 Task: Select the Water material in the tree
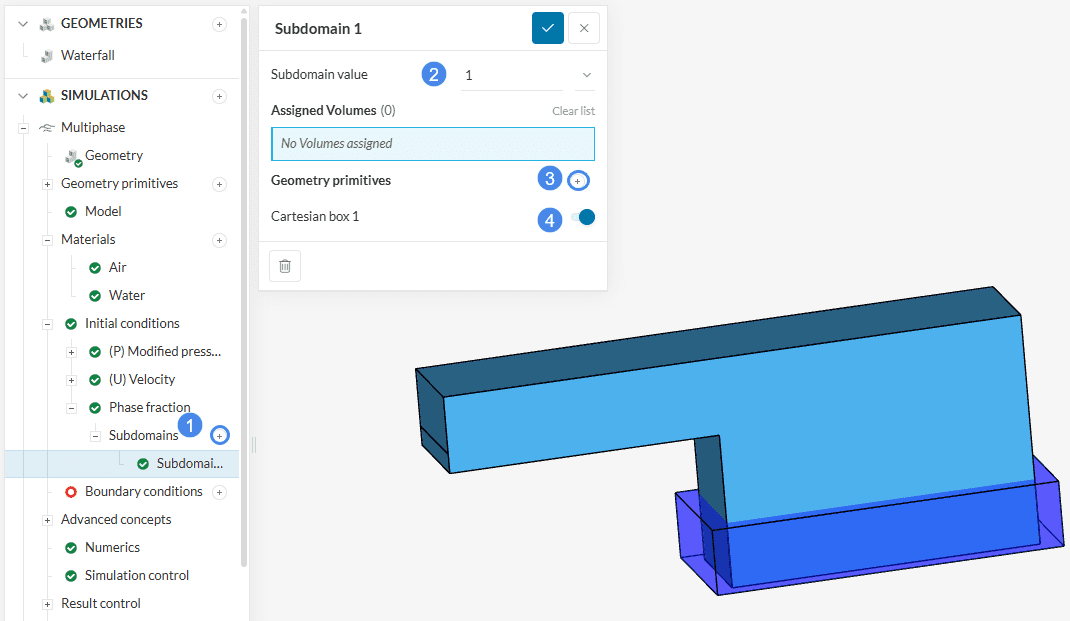coord(126,296)
